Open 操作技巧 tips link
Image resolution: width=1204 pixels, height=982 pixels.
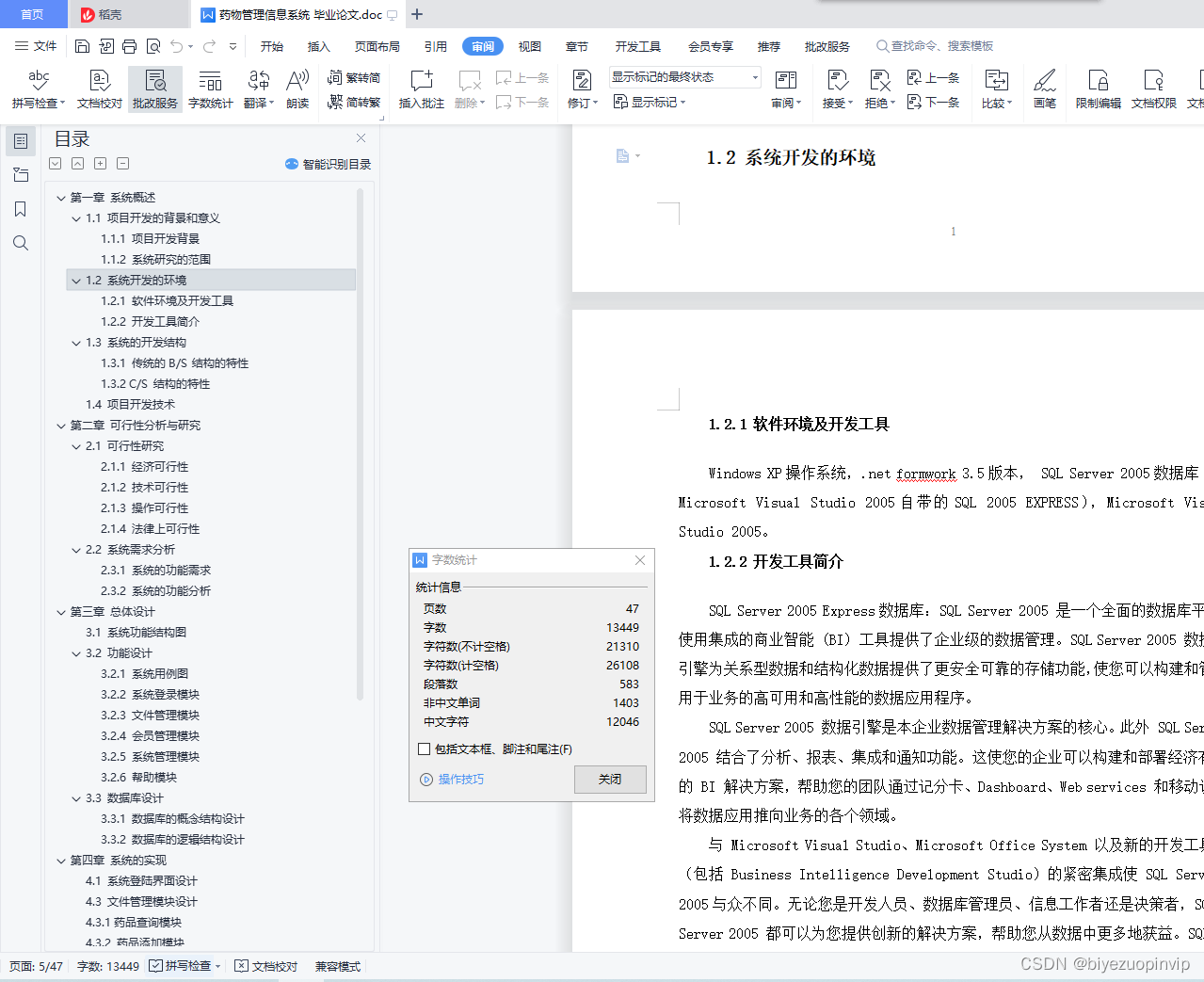[x=452, y=780]
